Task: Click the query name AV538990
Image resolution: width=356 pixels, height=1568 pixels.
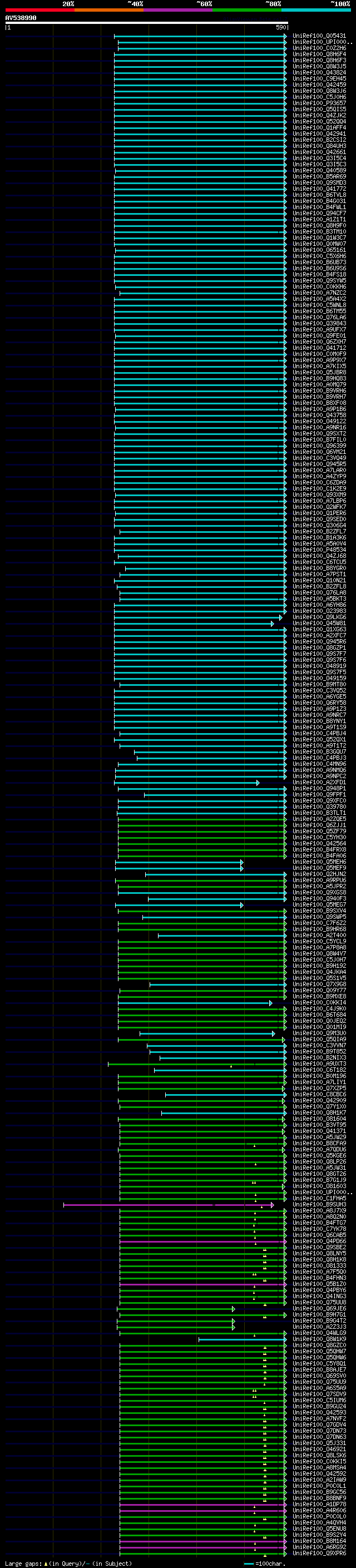Action: click(21, 18)
